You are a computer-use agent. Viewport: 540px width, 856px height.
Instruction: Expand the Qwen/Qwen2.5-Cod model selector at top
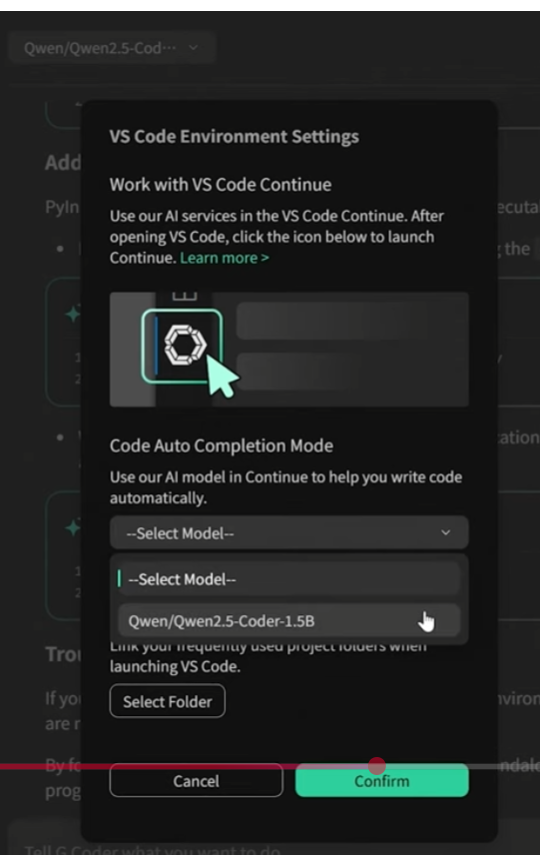coord(111,48)
